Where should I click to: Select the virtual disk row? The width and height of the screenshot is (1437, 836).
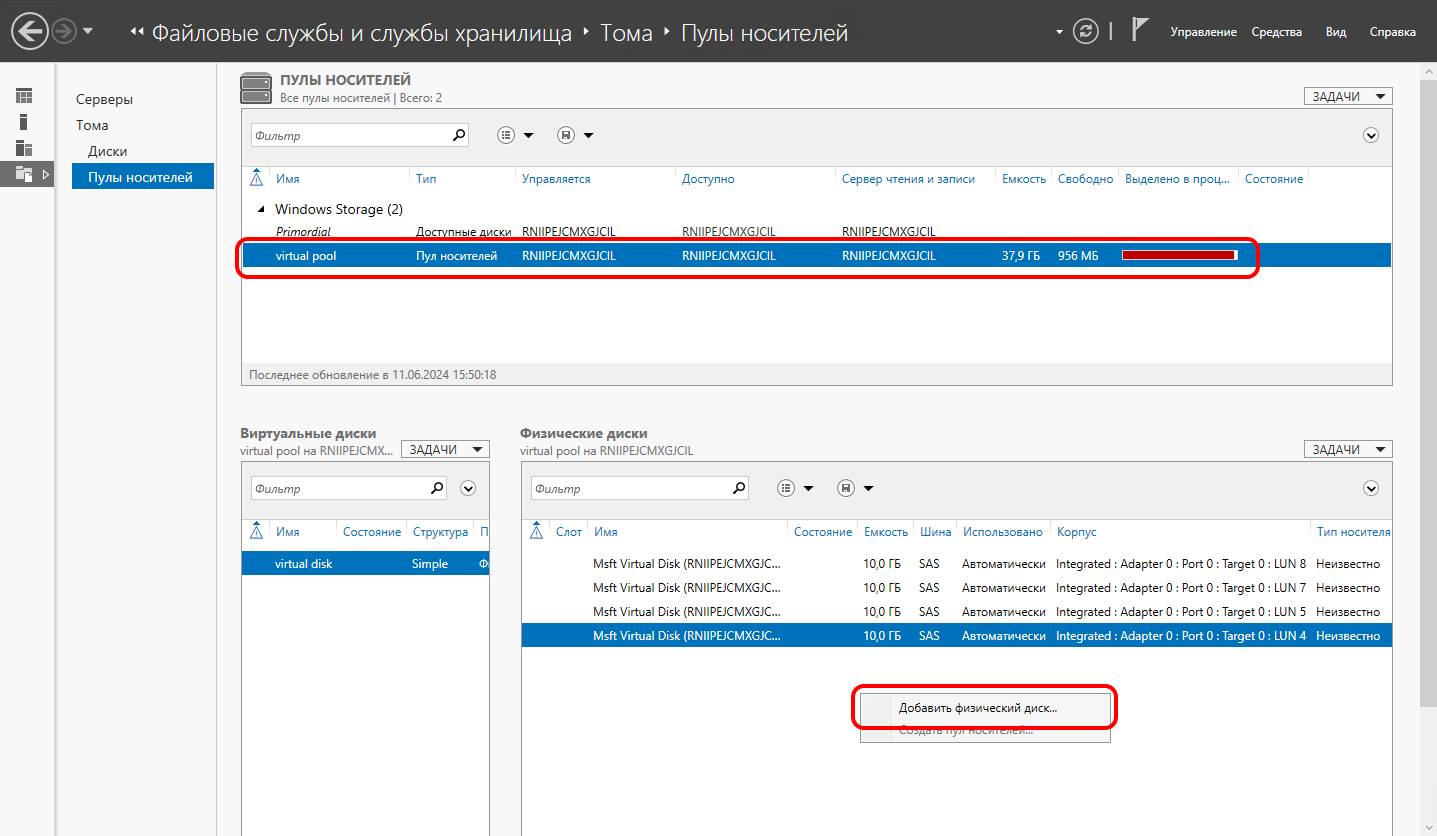pyautogui.click(x=366, y=564)
